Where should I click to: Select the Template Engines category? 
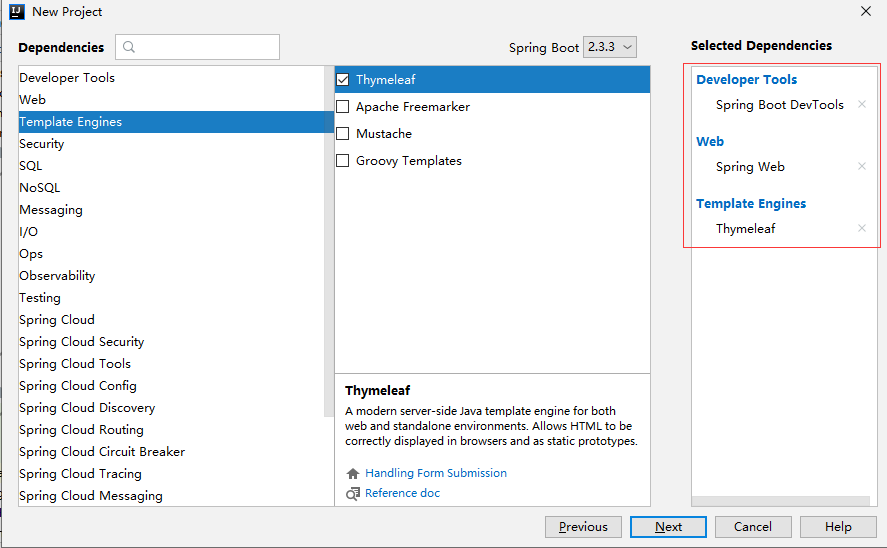[176, 122]
